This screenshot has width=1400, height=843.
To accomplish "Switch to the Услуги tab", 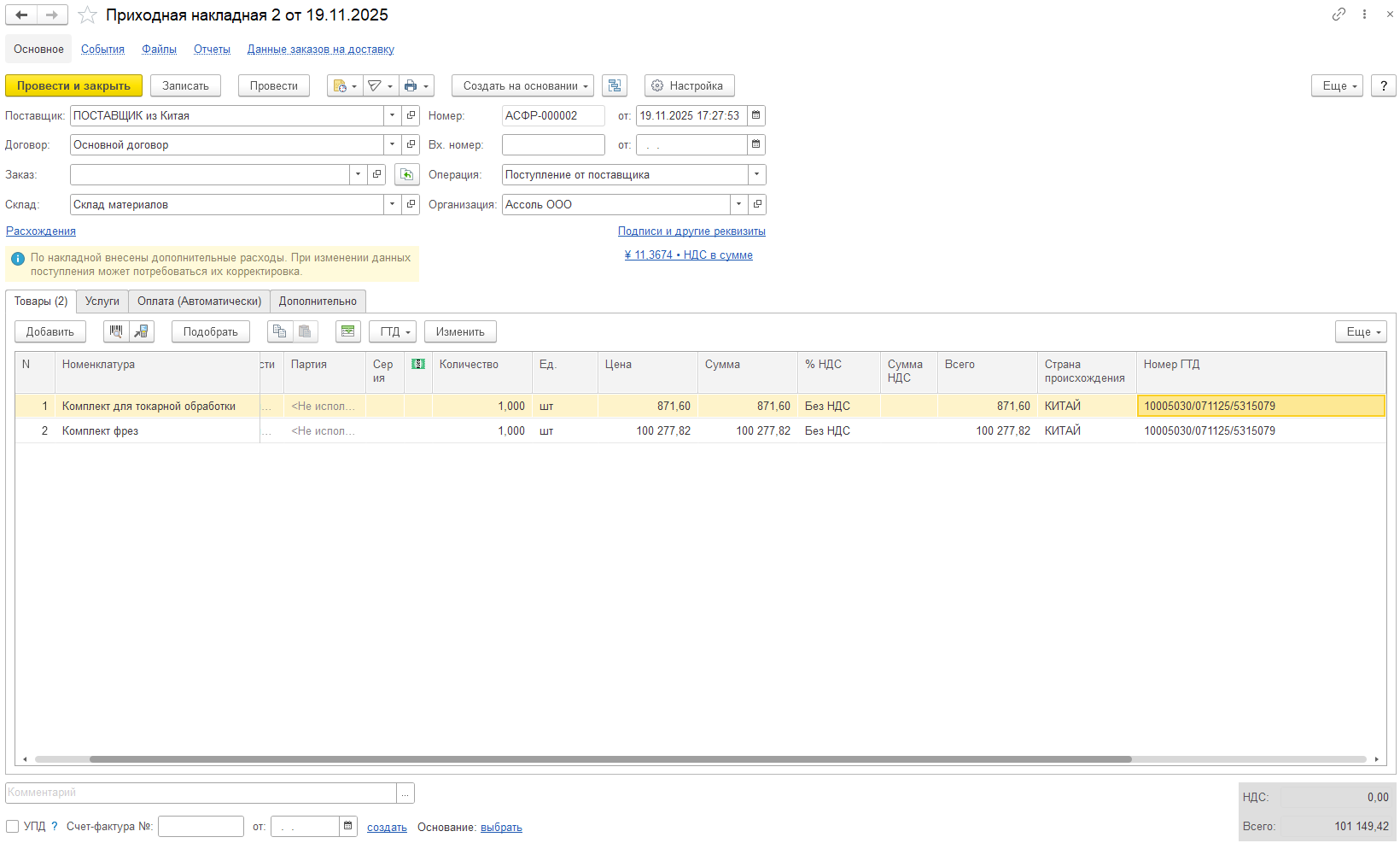I will tap(102, 301).
